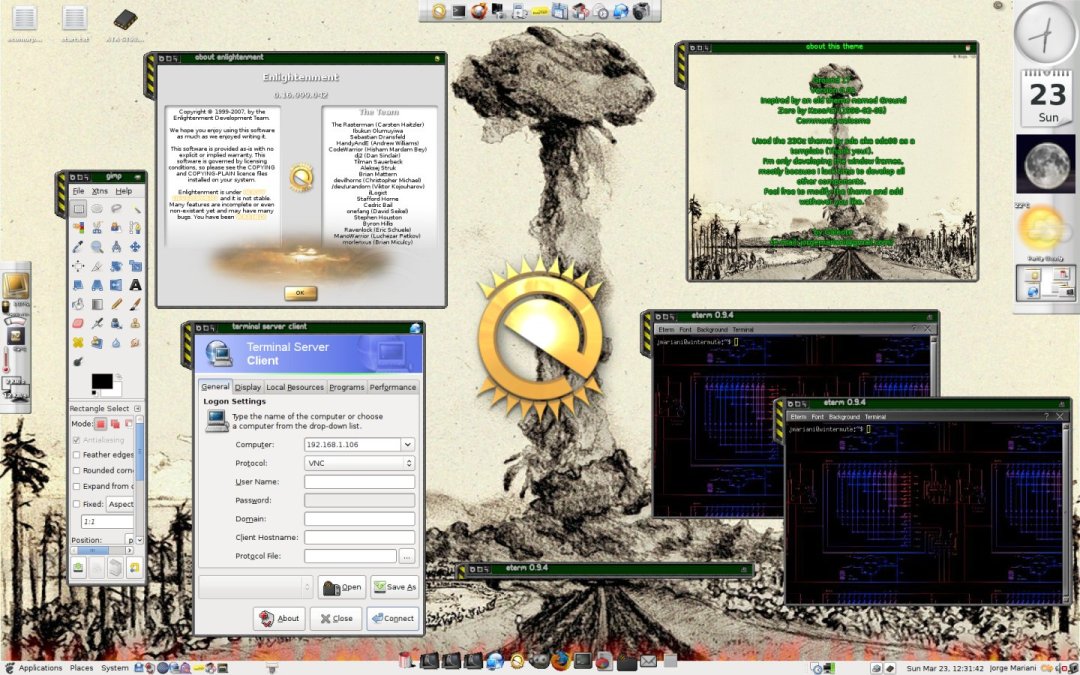This screenshot has height=675, width=1080.
Task: Select the Paintbrush tool in GIMP
Action: (x=136, y=304)
